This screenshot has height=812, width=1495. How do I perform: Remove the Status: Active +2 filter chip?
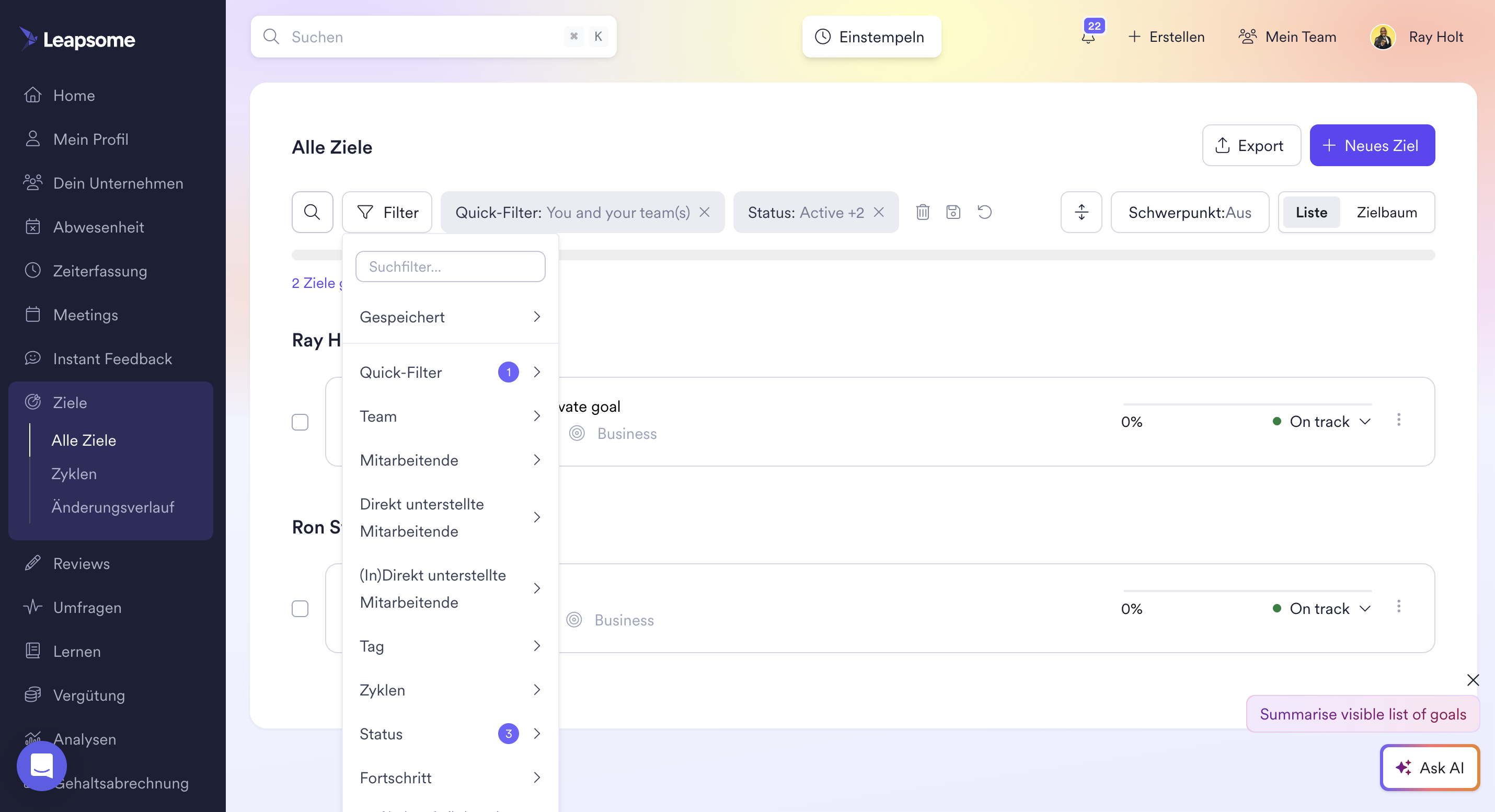point(879,212)
